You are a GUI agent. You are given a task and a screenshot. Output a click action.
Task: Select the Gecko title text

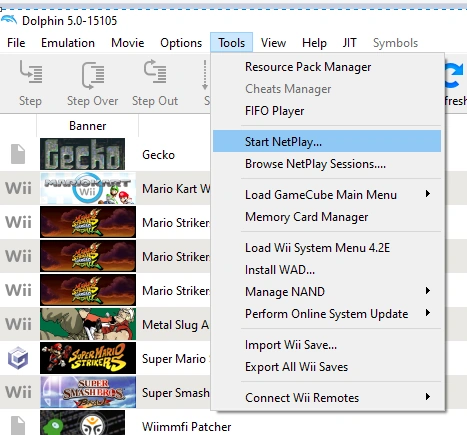(158, 155)
